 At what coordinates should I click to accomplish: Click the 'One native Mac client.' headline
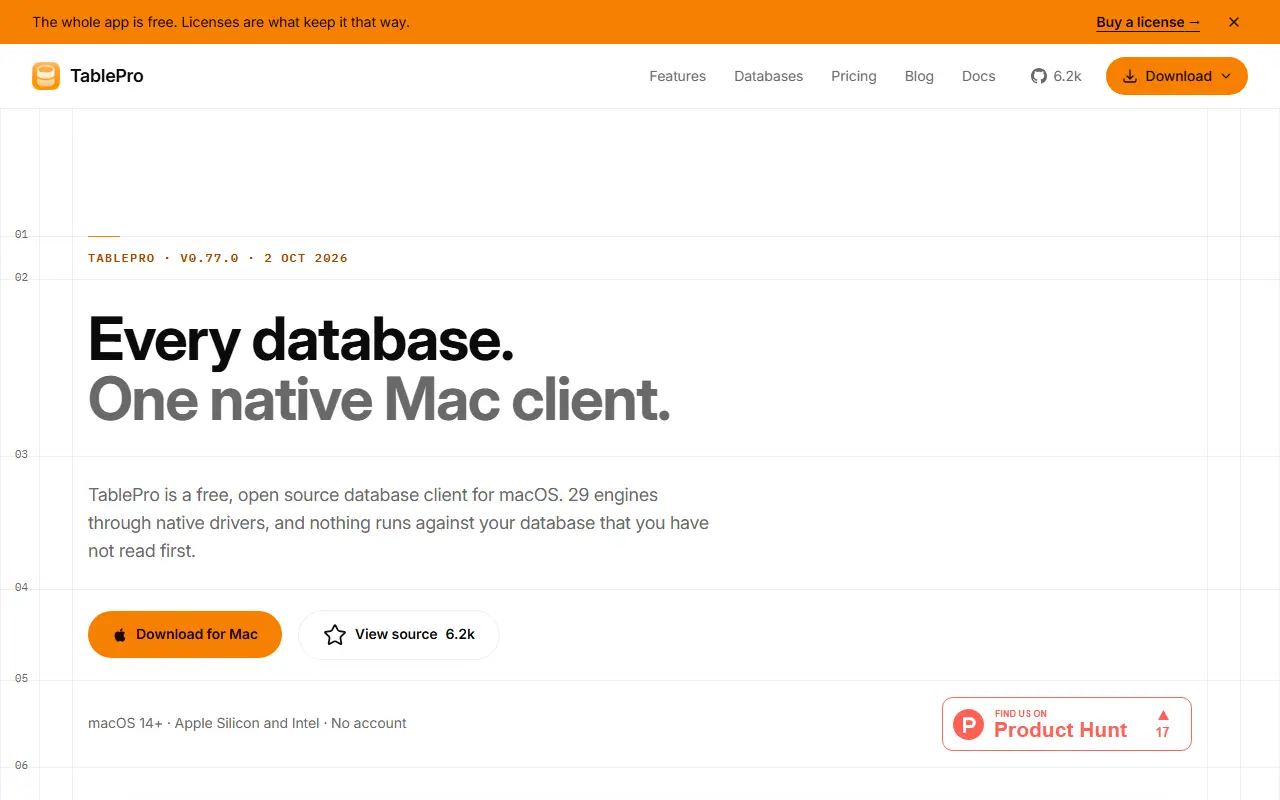(379, 400)
